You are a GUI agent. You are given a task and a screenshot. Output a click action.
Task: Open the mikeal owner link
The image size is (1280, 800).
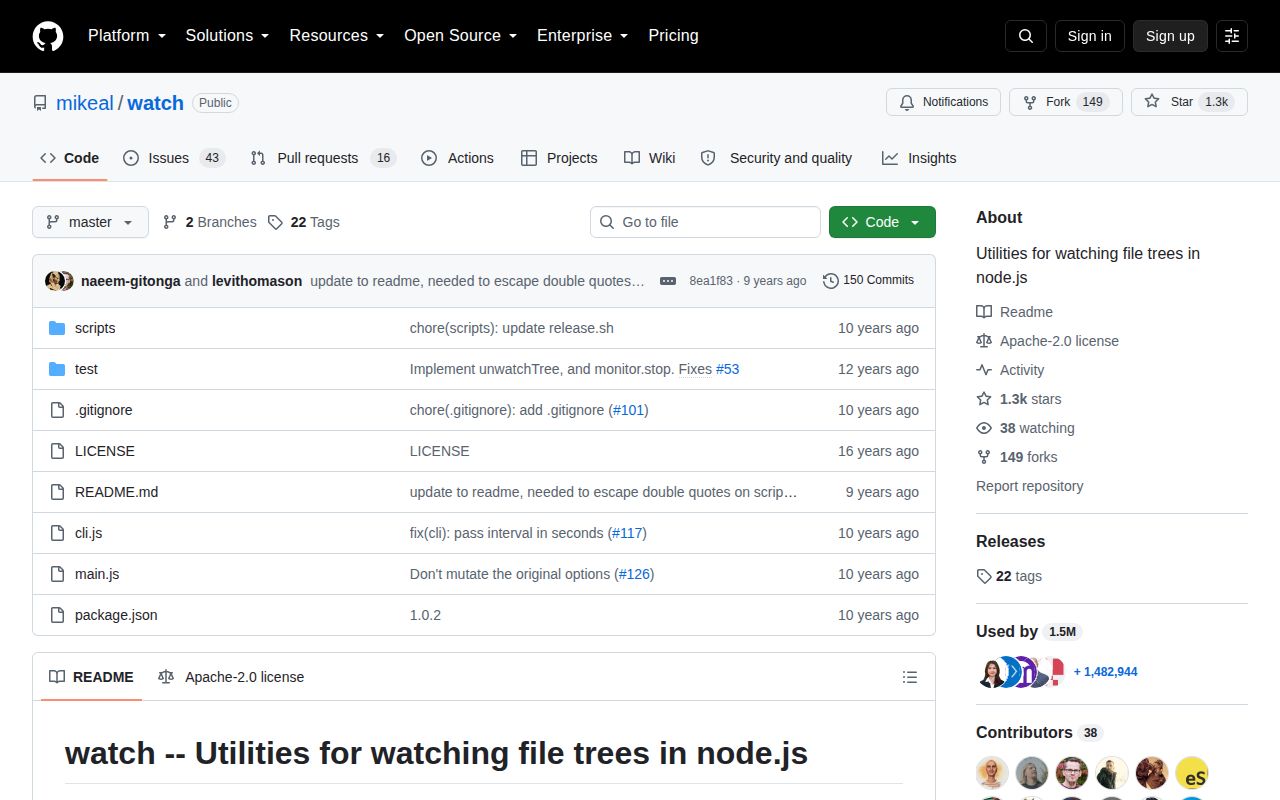tap(84, 103)
